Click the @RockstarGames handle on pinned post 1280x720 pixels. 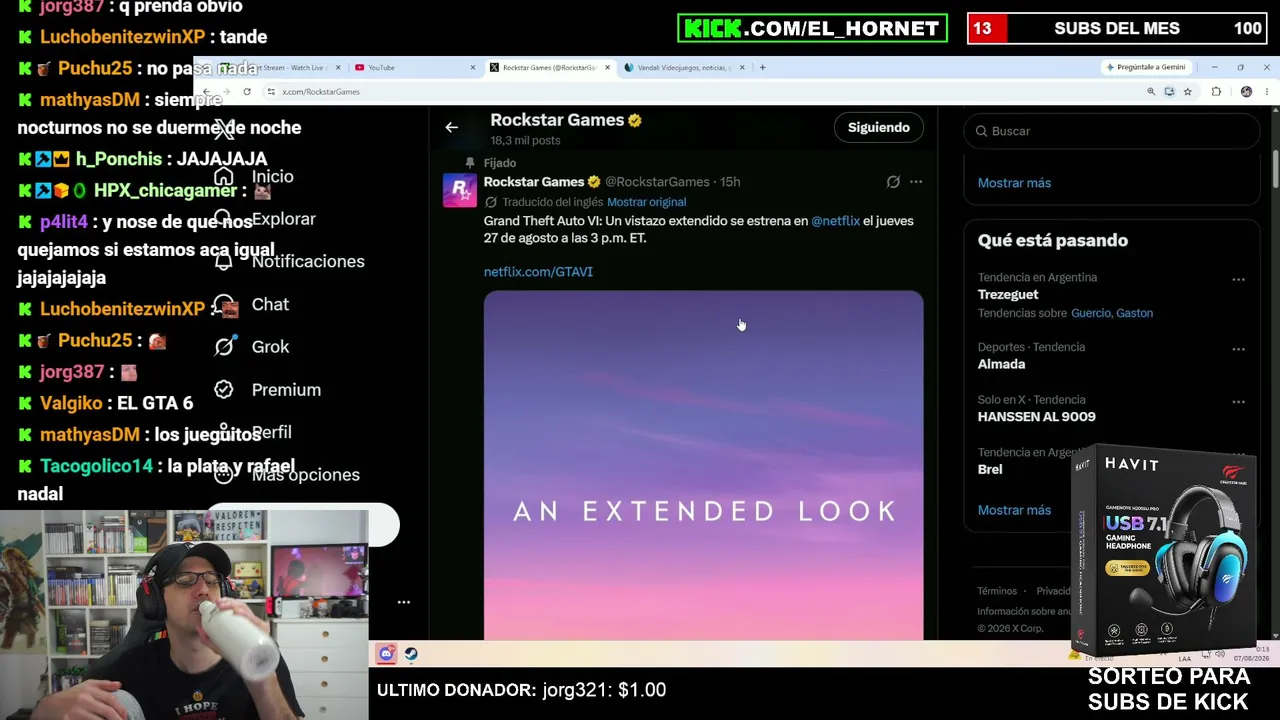tap(657, 182)
